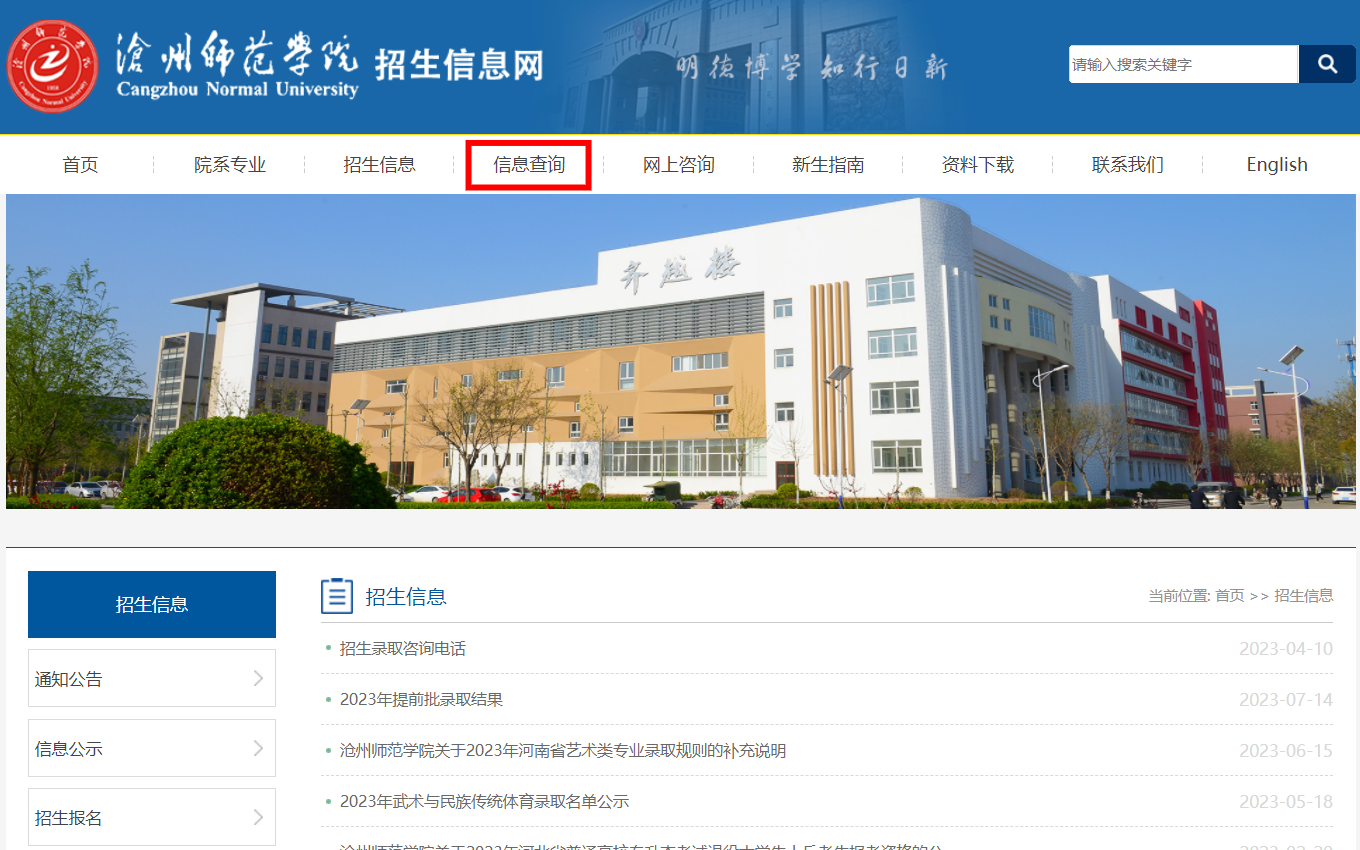Viewport: 1360px width, 850px height.
Task: Open the 网上咨询 navigation item
Action: click(x=678, y=165)
